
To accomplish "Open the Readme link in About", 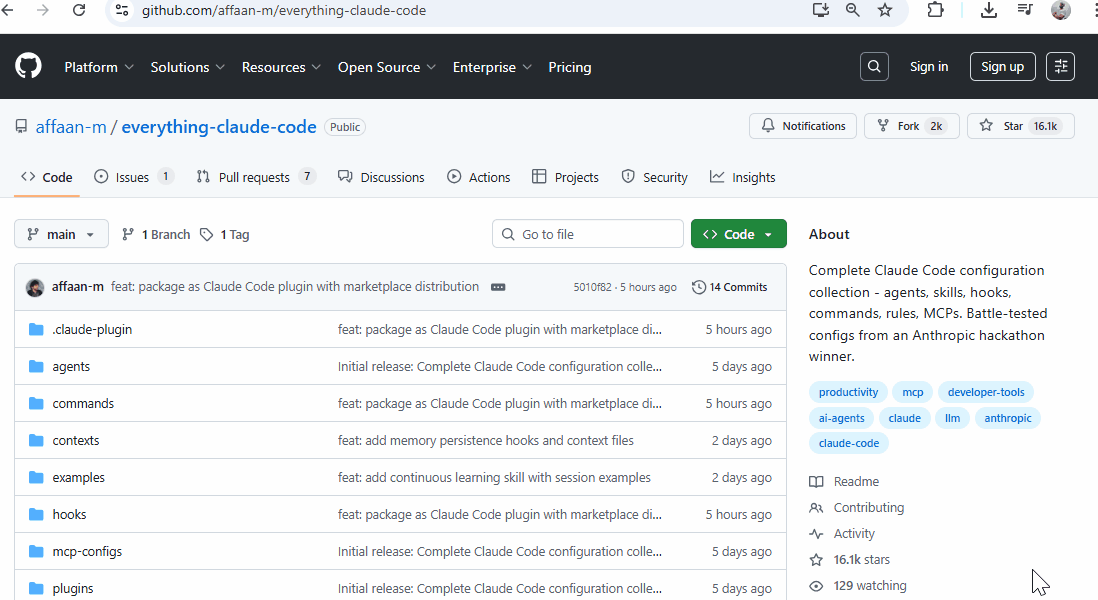I will pyautogui.click(x=845, y=482).
